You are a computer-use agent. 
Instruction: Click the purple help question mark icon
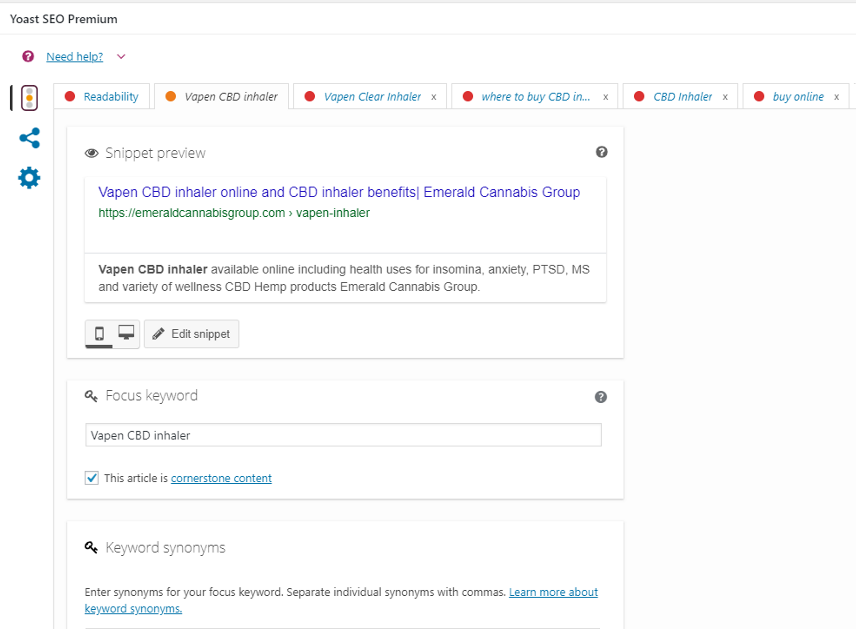point(28,56)
